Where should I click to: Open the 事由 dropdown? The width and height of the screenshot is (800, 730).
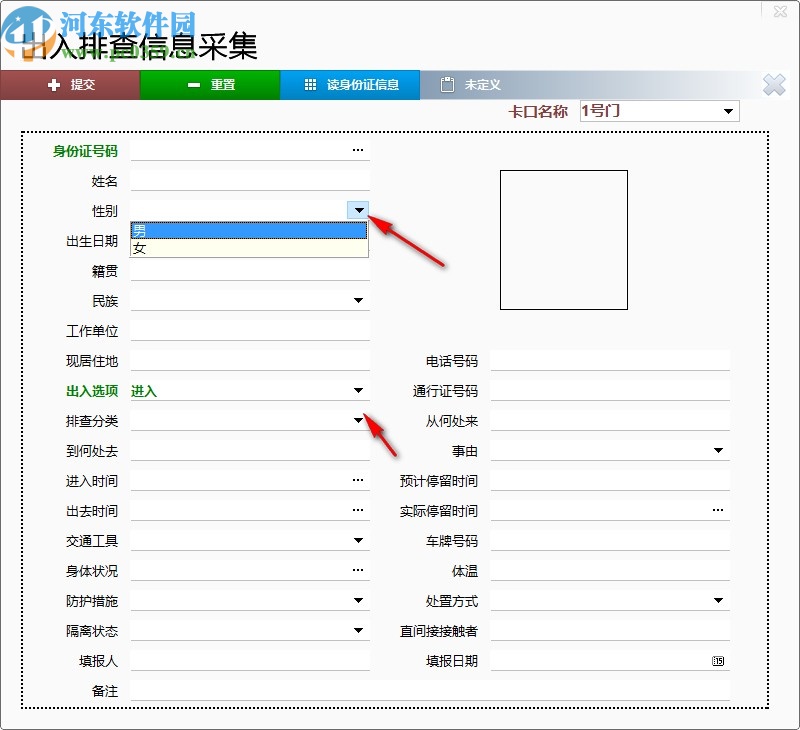[x=717, y=450]
